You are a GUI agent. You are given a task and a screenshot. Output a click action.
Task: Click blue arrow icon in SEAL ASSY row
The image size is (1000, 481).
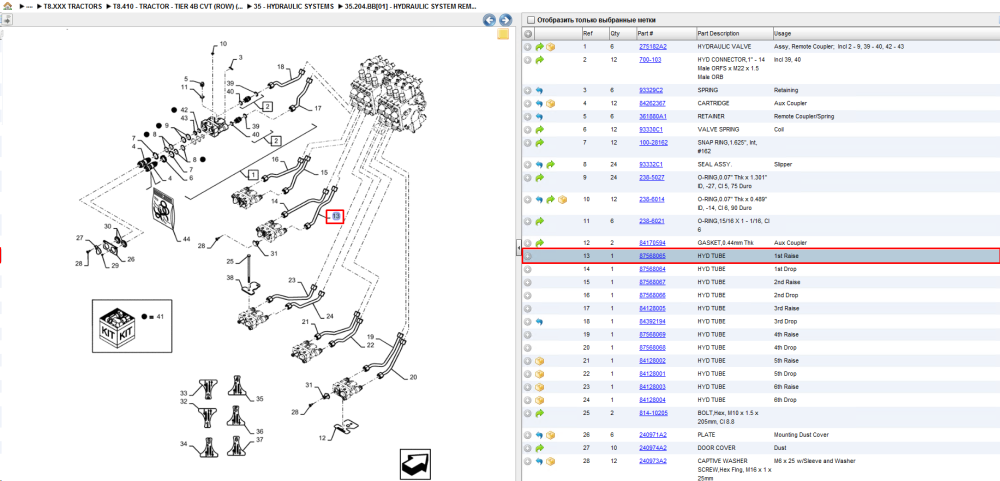pos(539,164)
